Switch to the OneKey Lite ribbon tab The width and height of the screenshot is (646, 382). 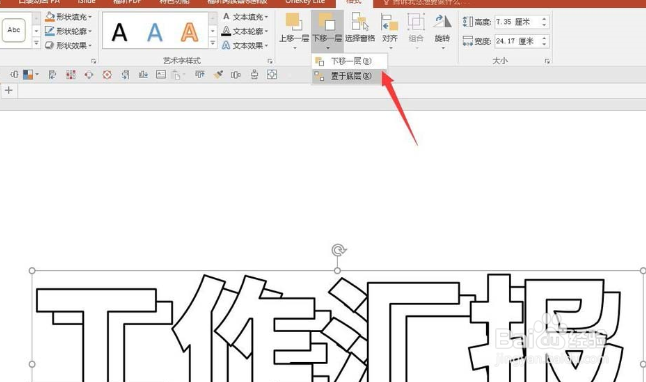[305, 2]
